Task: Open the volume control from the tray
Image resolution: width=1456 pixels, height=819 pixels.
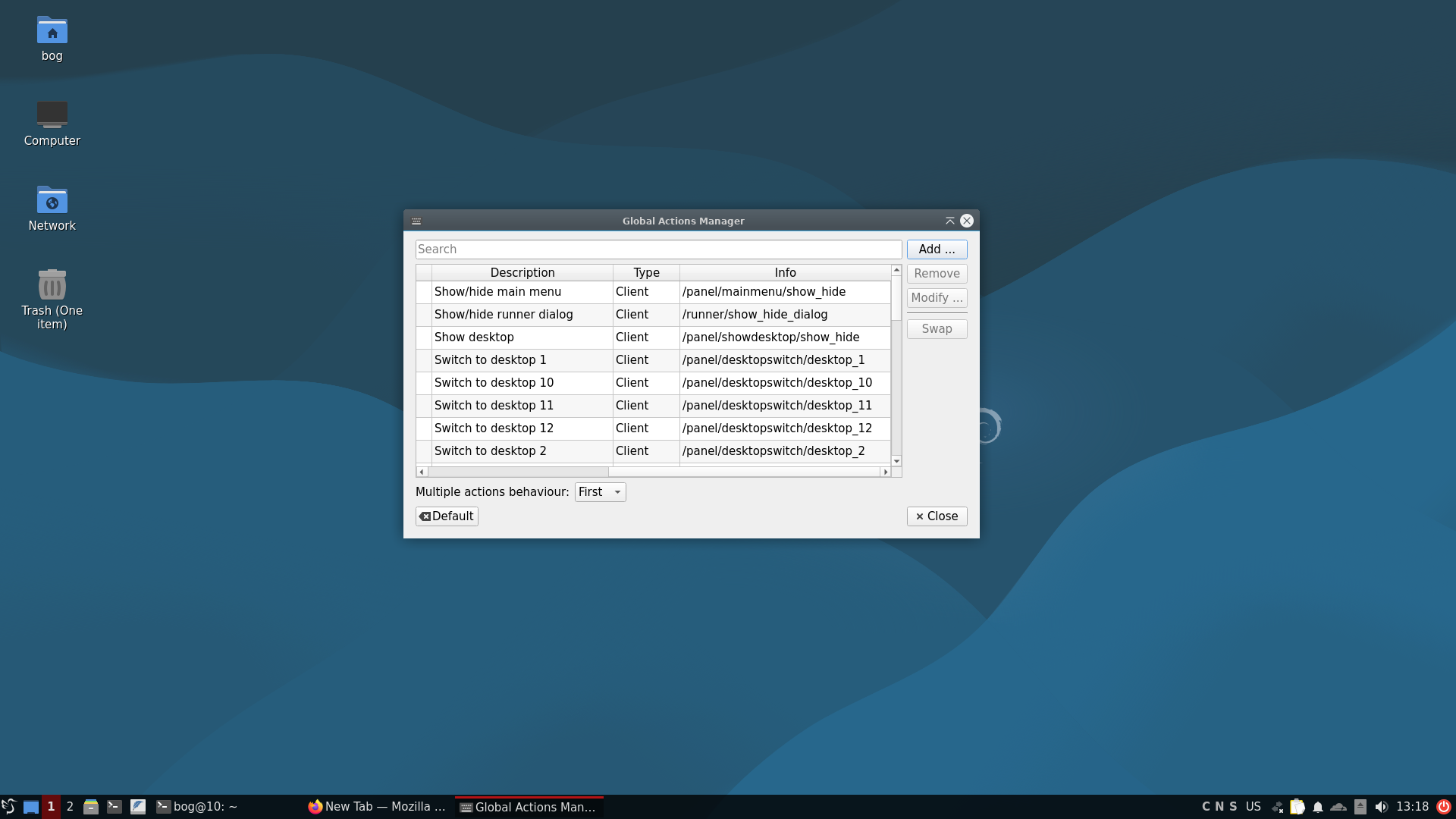Action: (1382, 806)
